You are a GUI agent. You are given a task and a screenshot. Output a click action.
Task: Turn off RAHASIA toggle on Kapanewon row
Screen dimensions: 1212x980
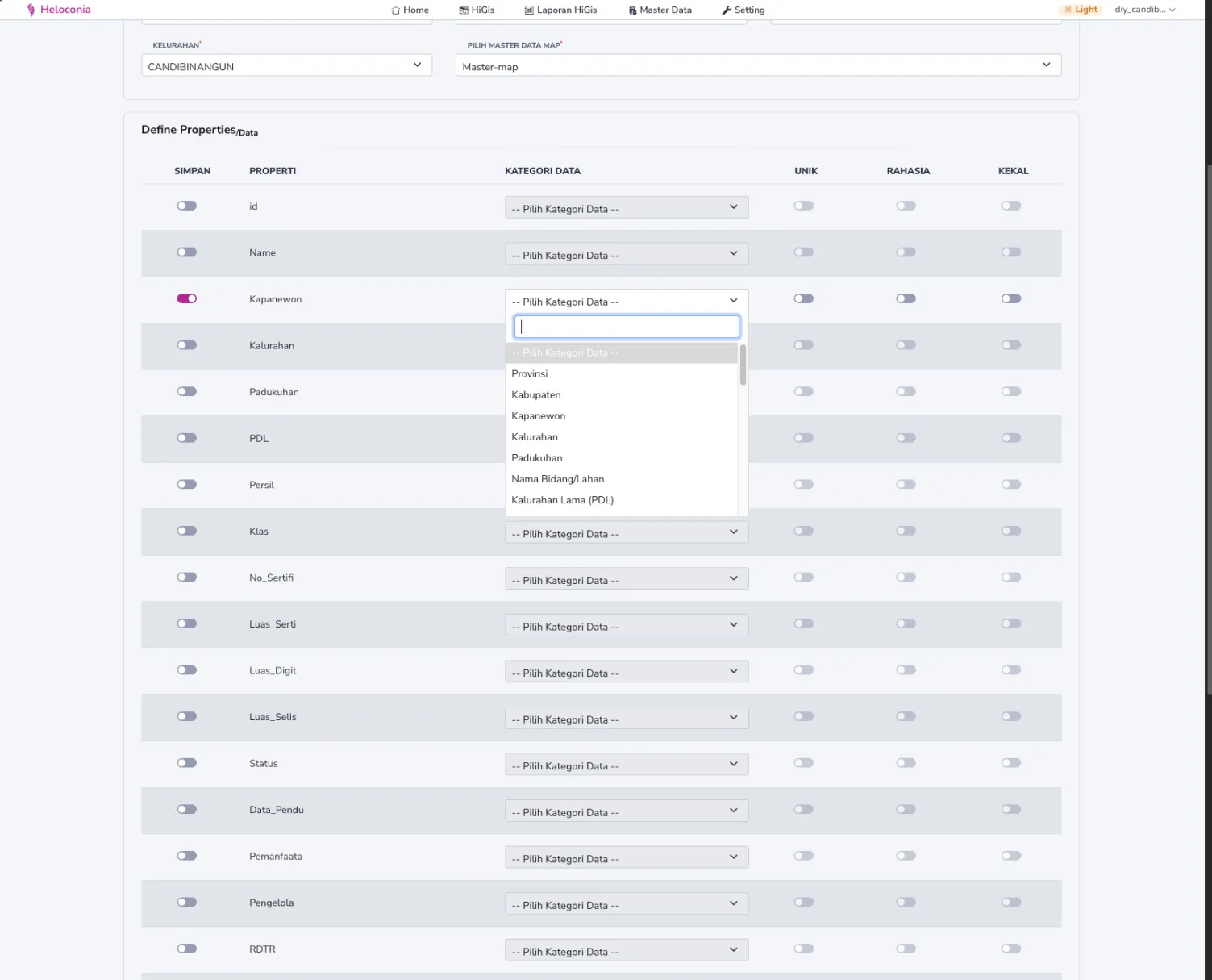click(x=906, y=298)
